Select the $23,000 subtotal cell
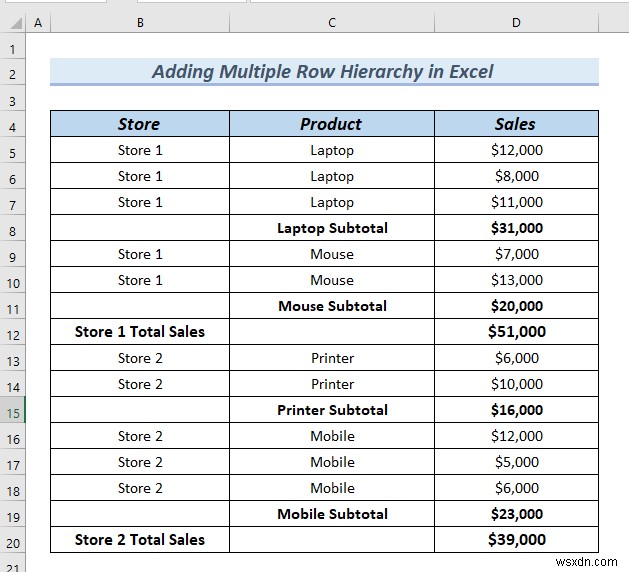Viewport: 629px width, 572px height. [516, 514]
